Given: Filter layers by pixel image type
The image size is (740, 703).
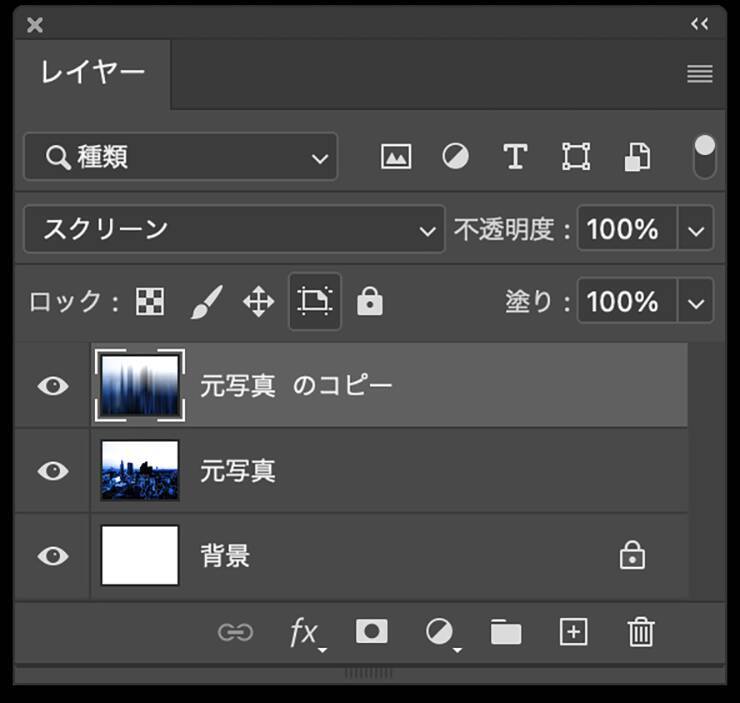Looking at the screenshot, I should tap(396, 157).
